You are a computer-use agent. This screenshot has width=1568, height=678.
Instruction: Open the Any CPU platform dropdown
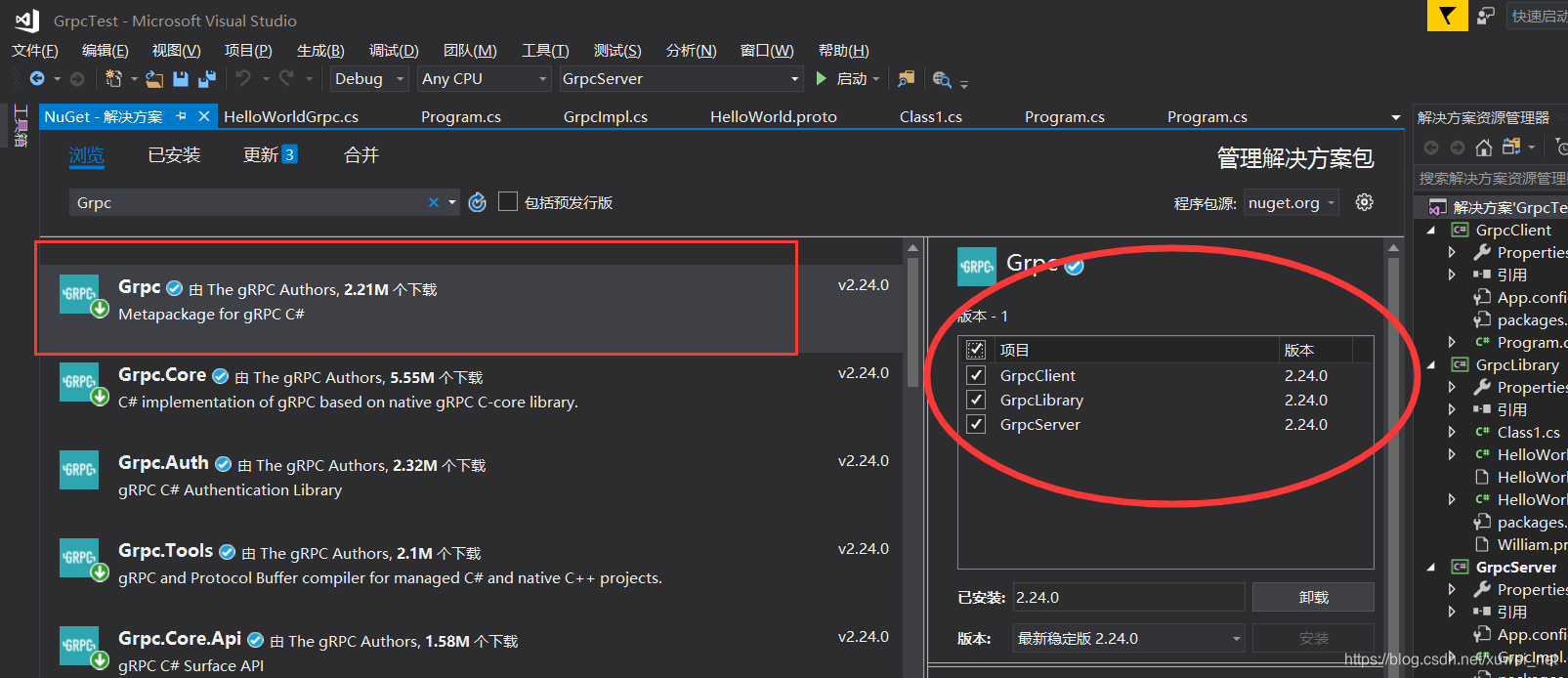484,79
